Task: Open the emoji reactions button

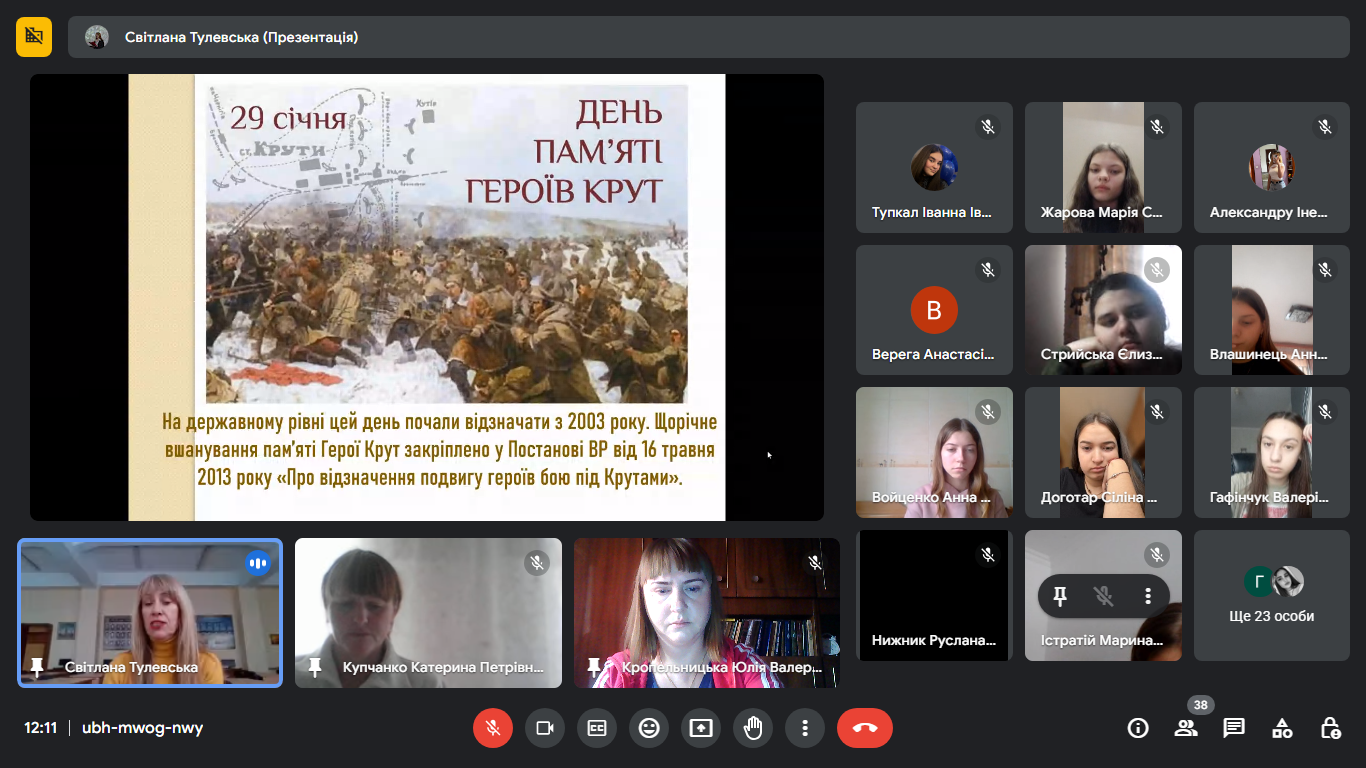Action: tap(649, 728)
